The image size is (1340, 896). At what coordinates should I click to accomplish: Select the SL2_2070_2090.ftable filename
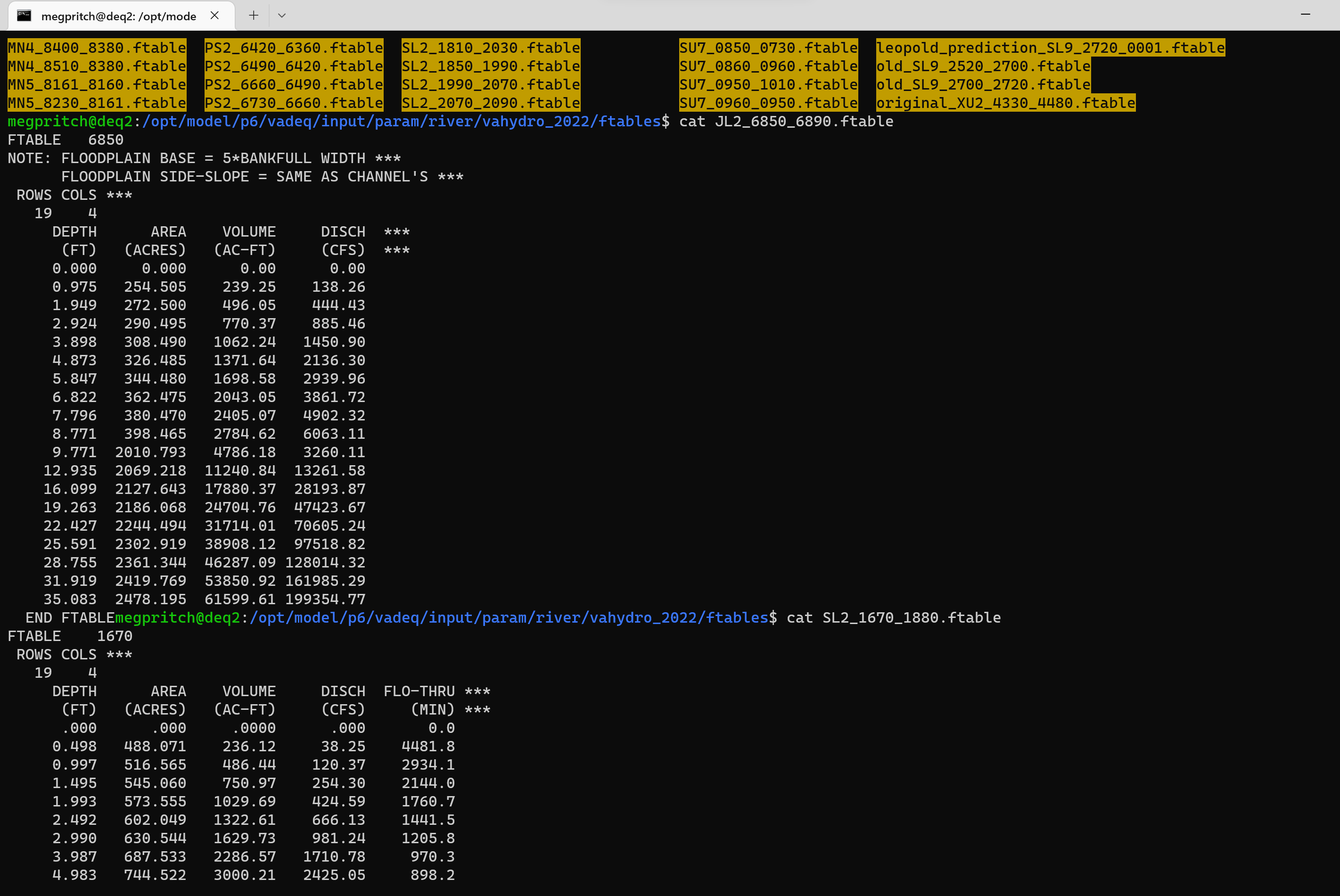[x=490, y=103]
